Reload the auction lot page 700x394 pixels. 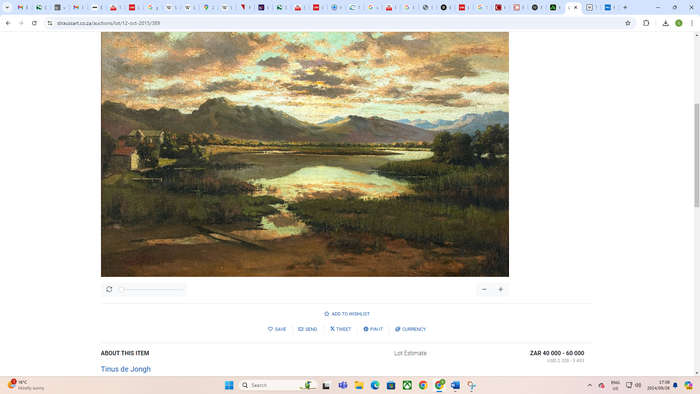[34, 23]
